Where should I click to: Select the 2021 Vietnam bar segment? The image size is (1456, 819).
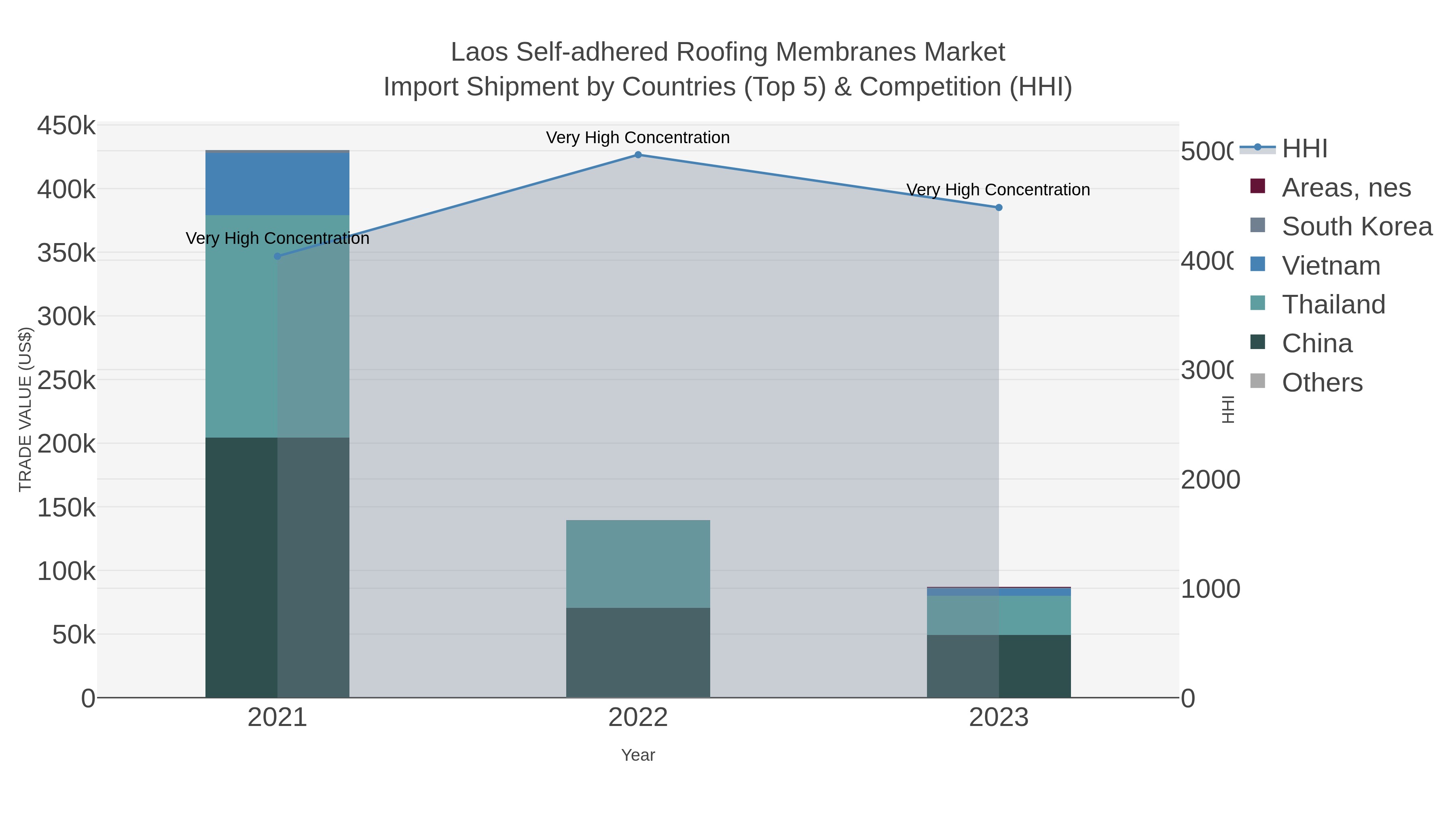point(277,184)
